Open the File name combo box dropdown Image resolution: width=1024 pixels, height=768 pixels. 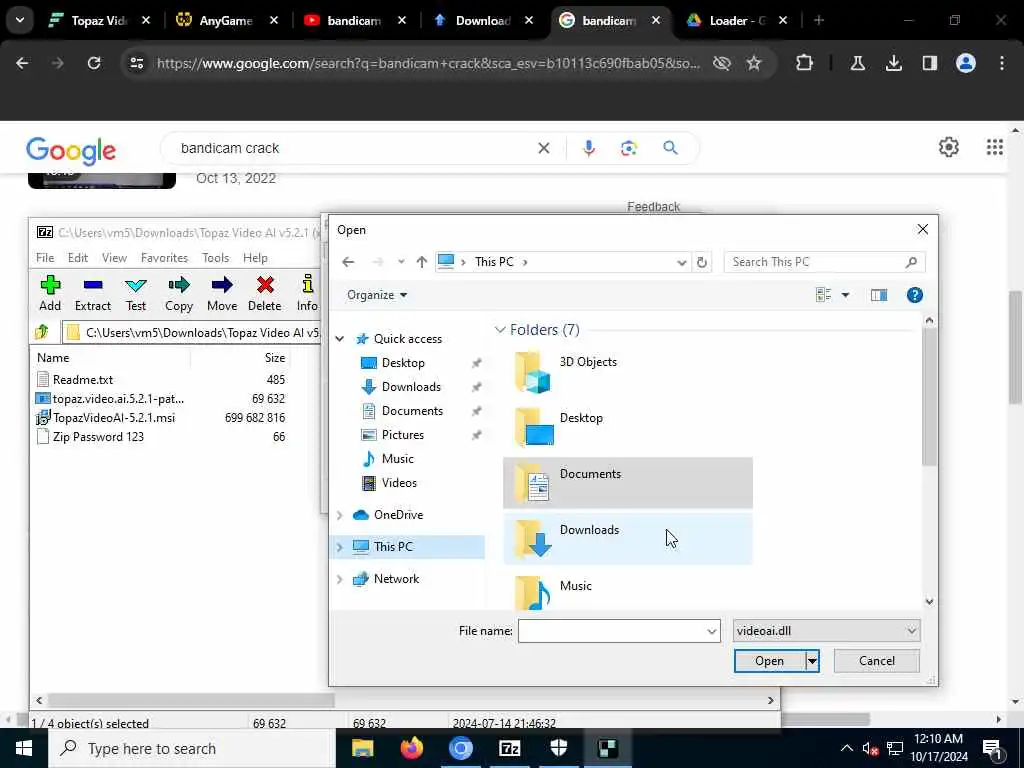tap(711, 632)
